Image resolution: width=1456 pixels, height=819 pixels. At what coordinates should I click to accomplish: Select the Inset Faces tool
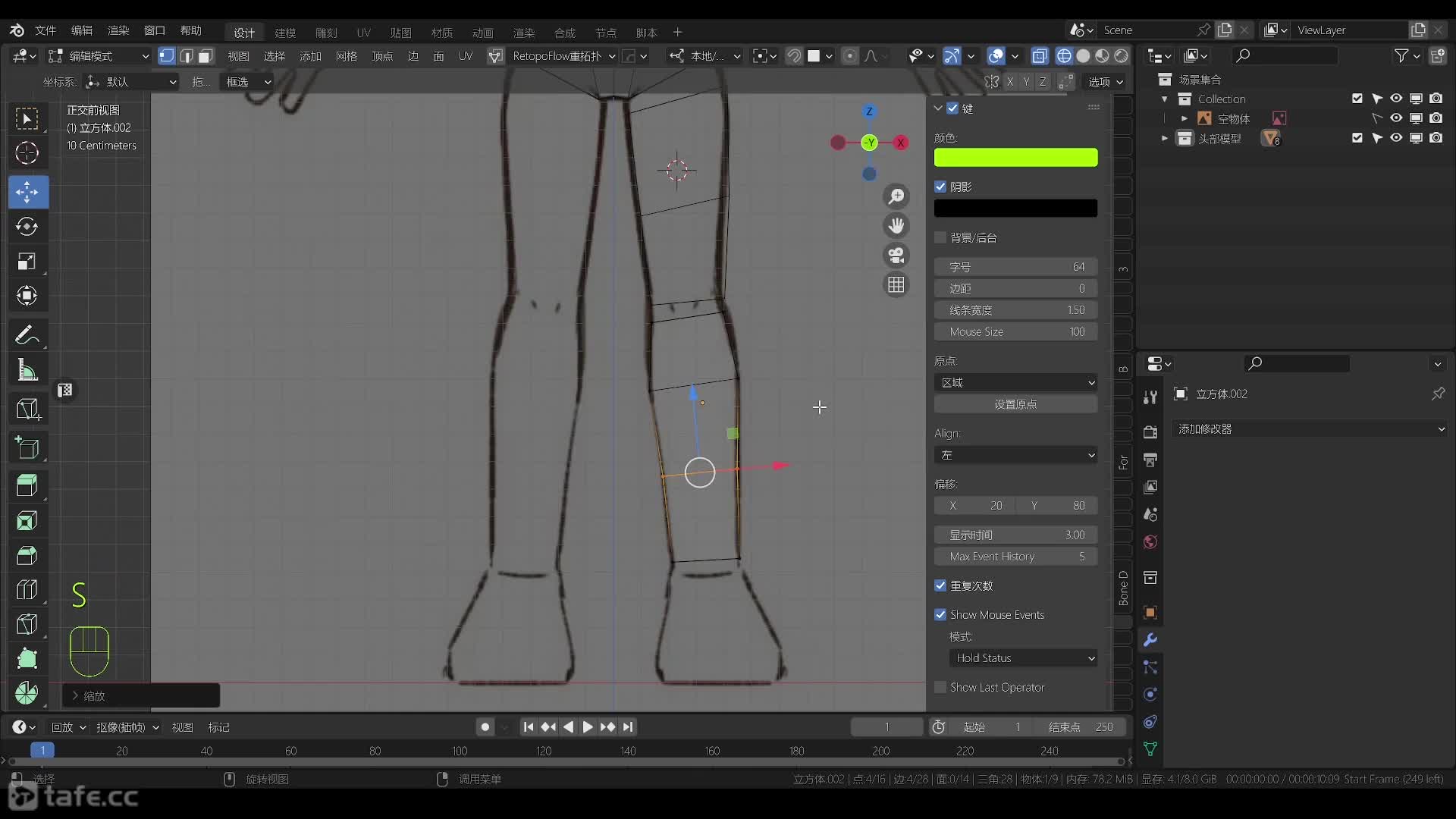(27, 521)
